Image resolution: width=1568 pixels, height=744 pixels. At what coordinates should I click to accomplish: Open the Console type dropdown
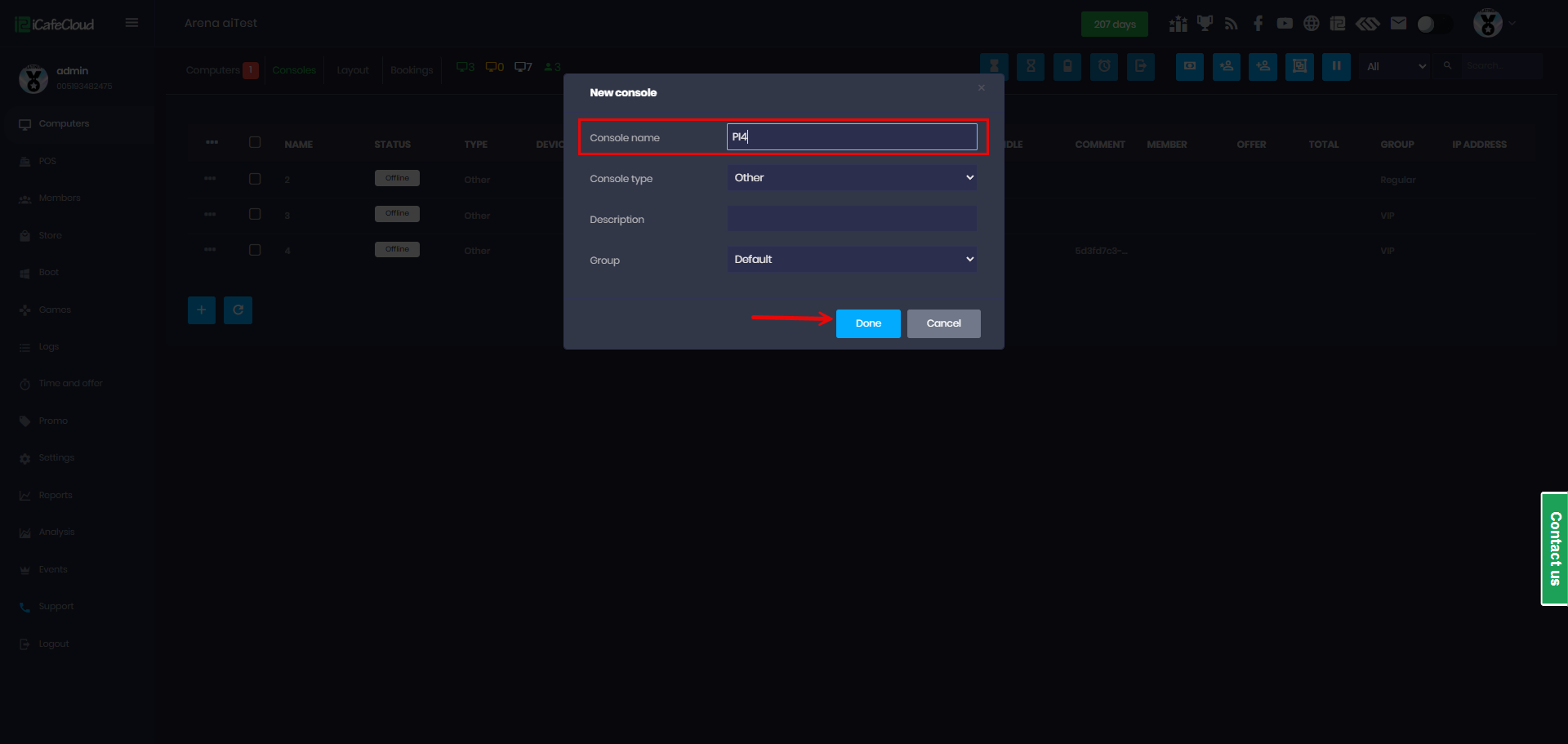click(x=852, y=178)
